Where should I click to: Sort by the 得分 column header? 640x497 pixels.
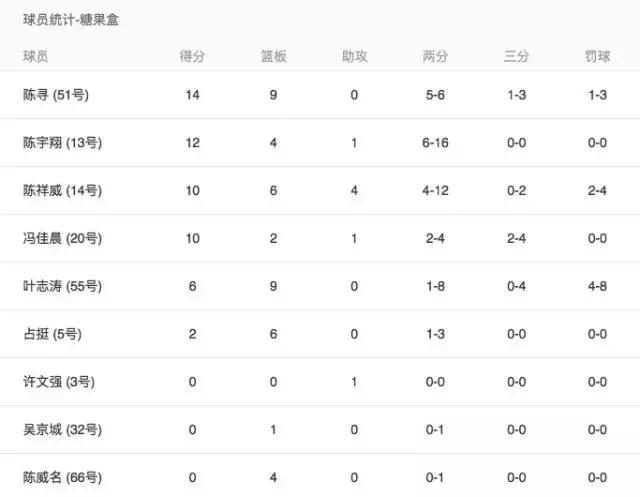point(192,57)
